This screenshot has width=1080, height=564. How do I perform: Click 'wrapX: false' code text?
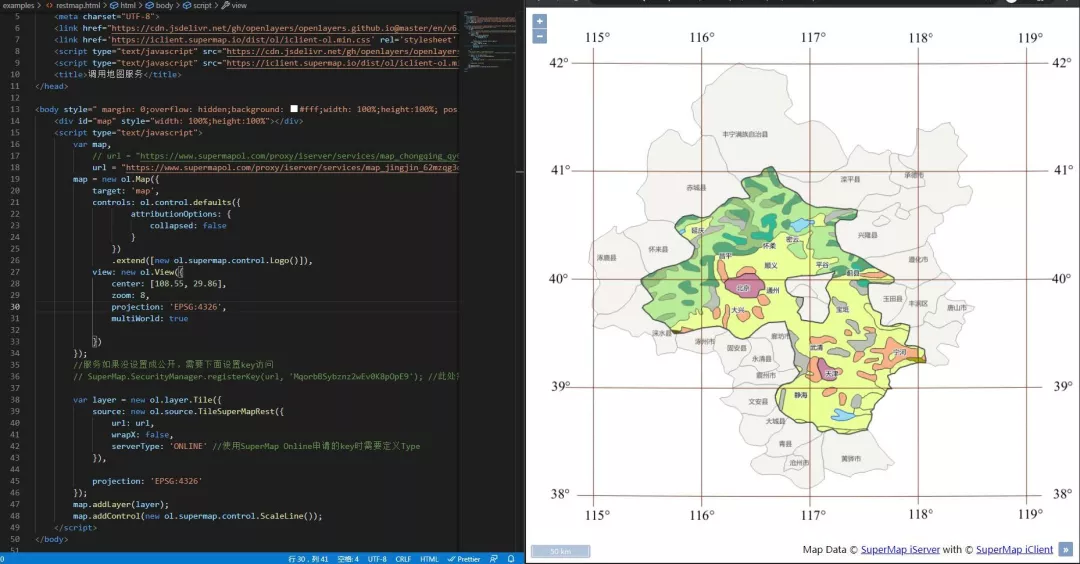[142, 435]
